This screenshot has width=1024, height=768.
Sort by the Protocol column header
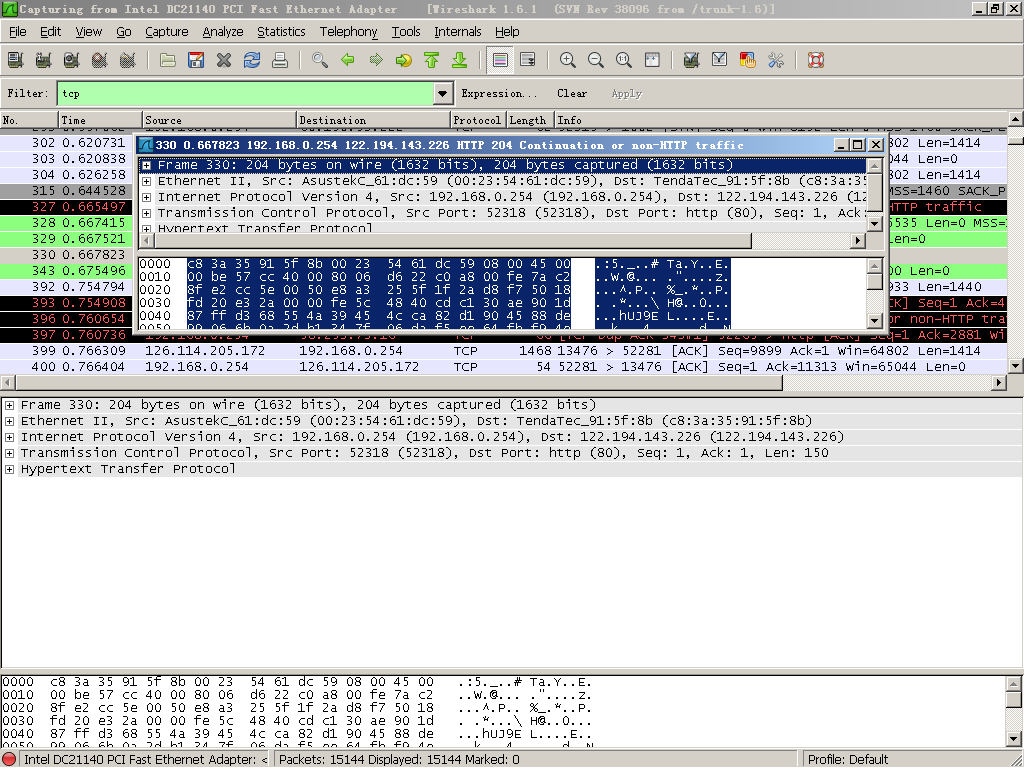coord(477,120)
